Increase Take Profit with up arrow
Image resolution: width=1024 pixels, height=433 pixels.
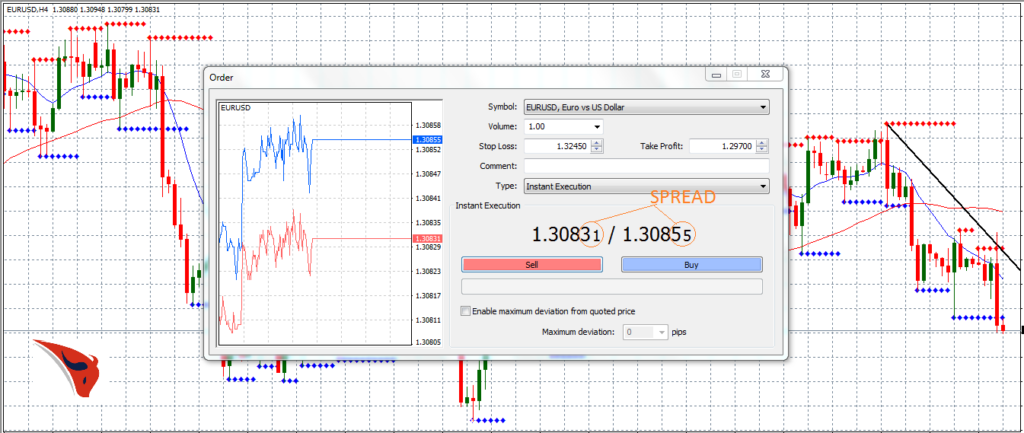point(763,142)
